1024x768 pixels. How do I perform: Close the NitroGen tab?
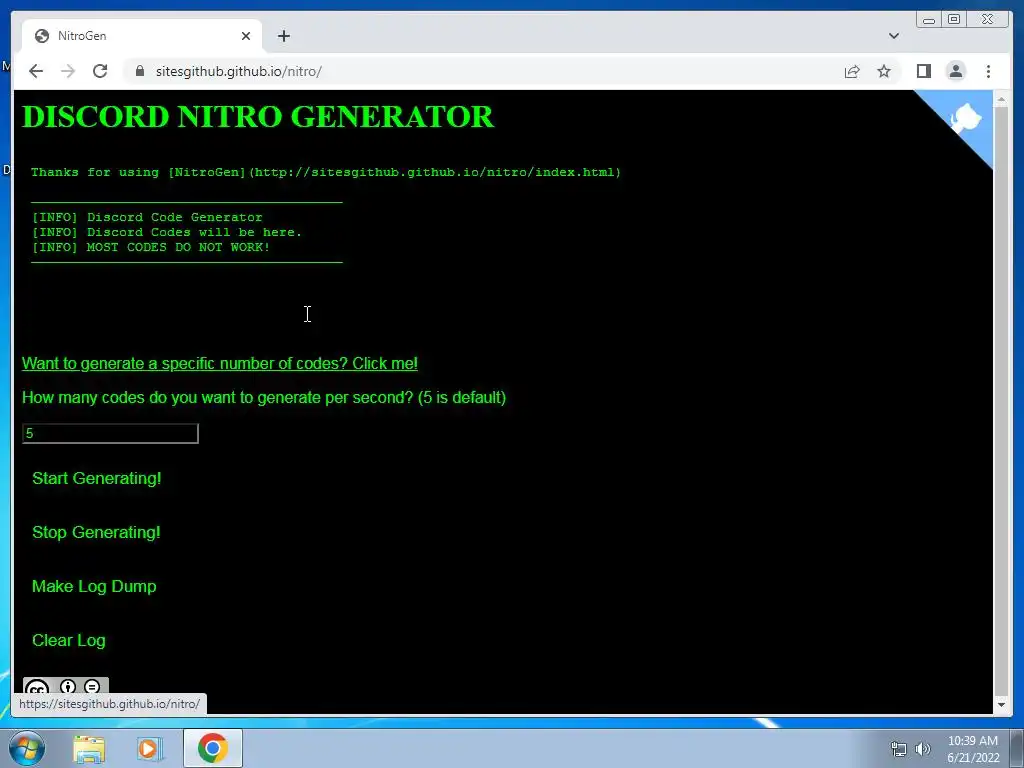pos(246,36)
